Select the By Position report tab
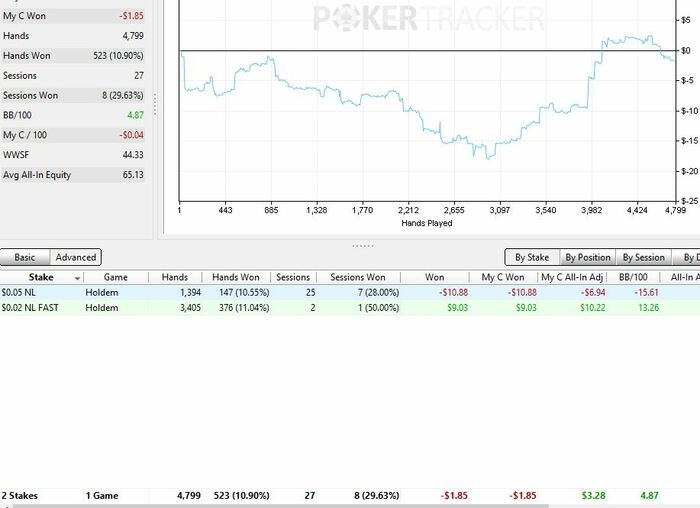 (x=588, y=258)
